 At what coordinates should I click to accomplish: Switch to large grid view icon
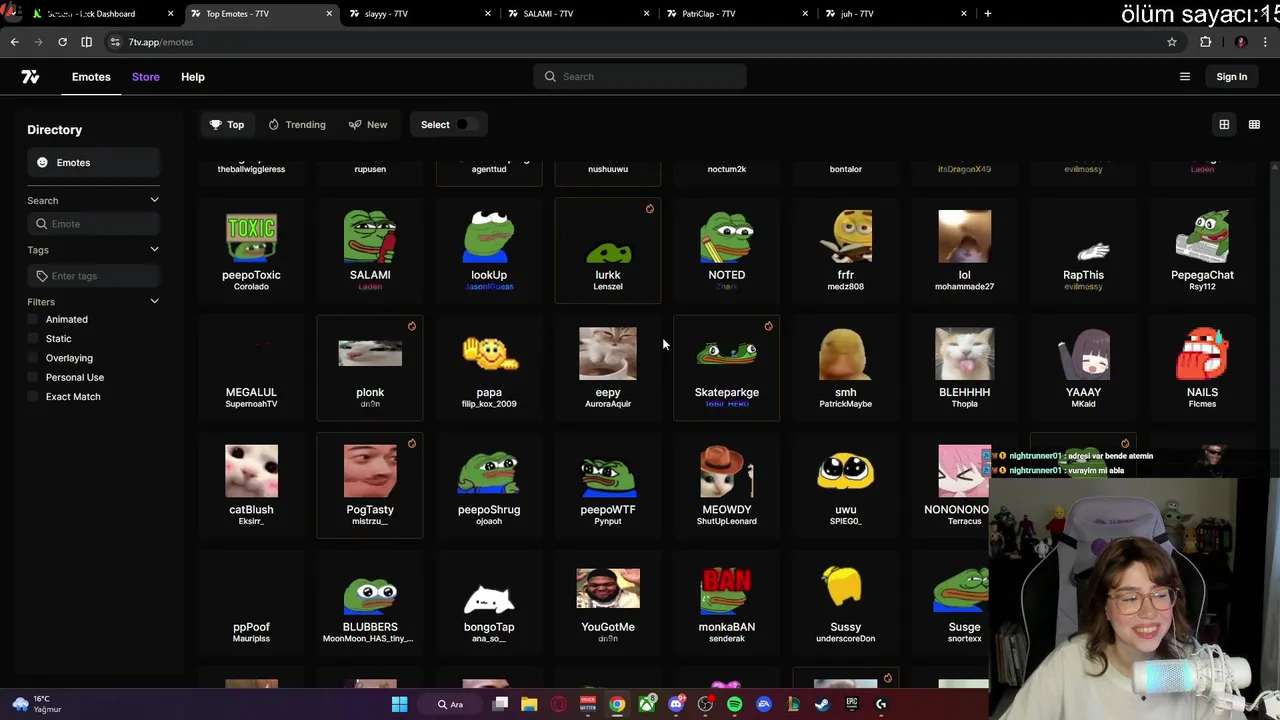click(1224, 125)
